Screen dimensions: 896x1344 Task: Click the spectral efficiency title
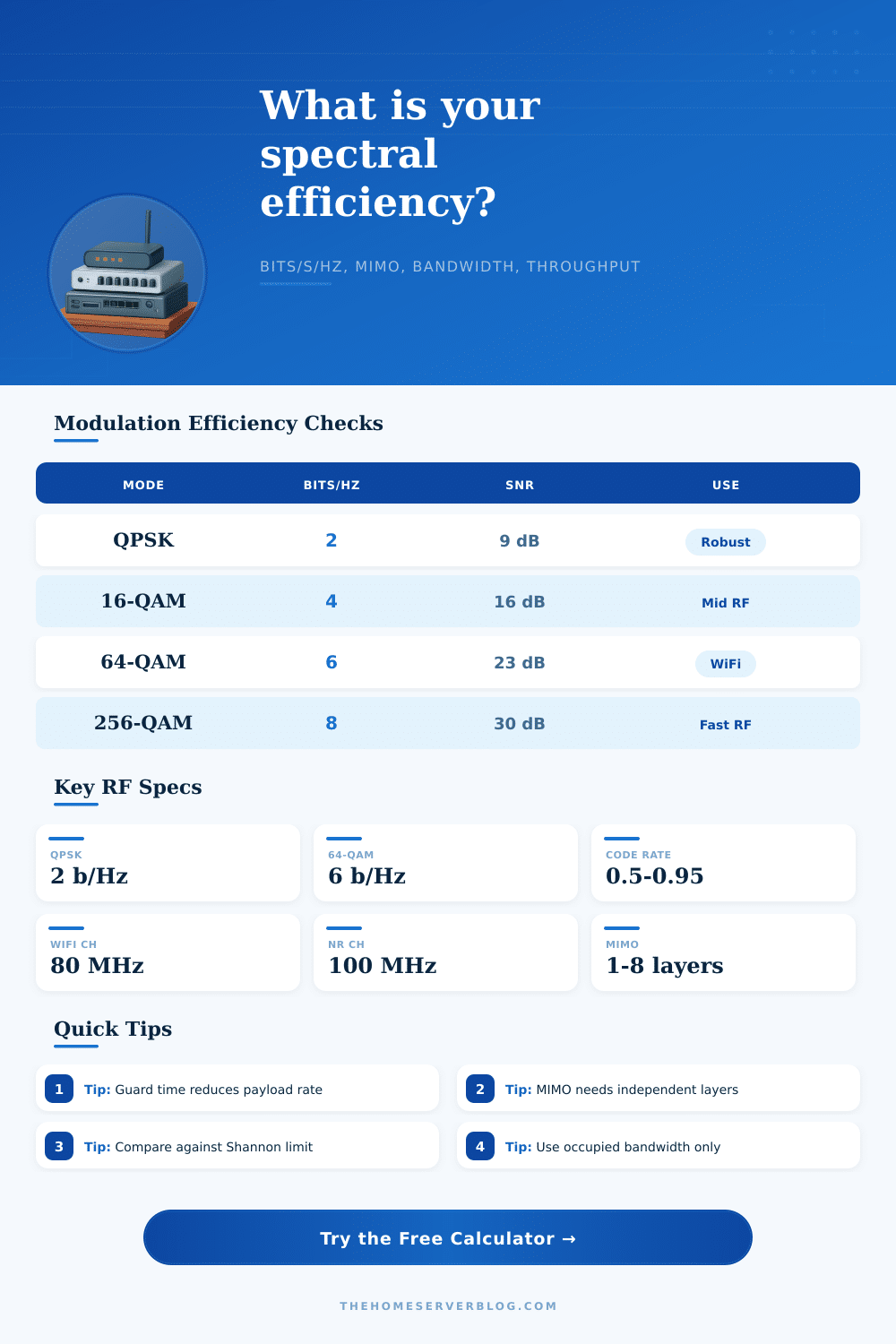[401, 153]
